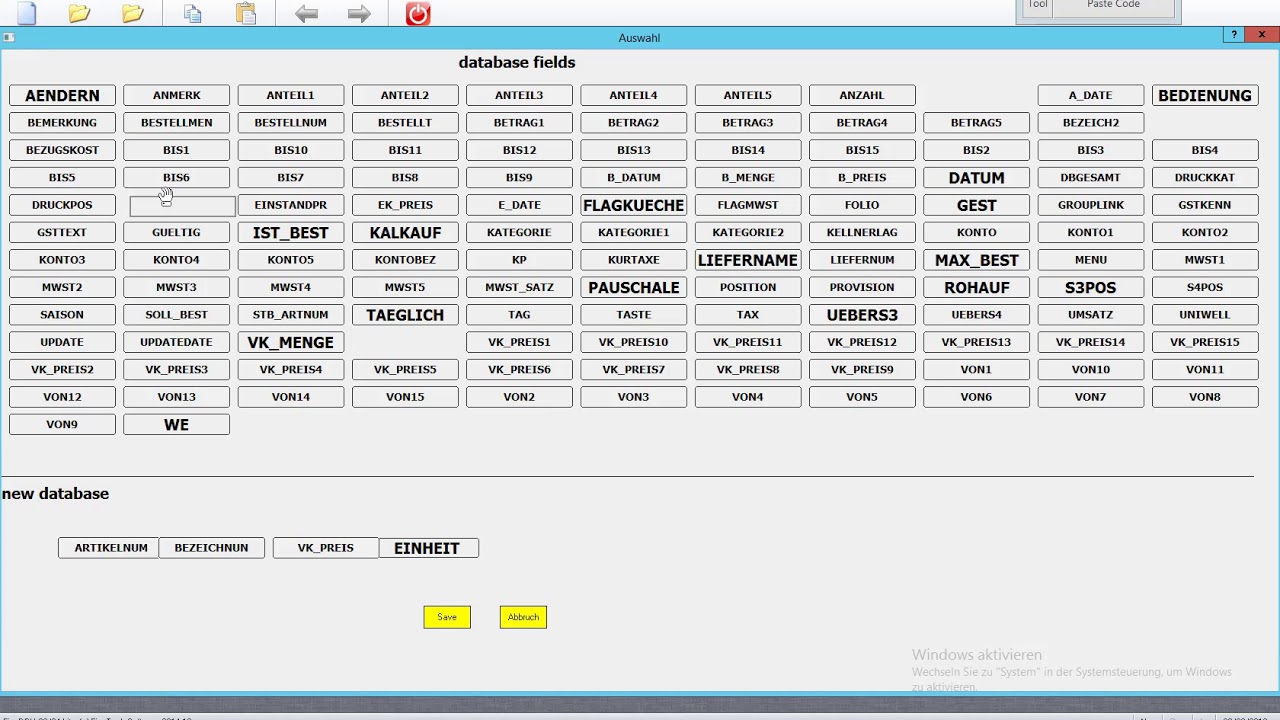Select the AENDERN database field
Screen dimensions: 1280x720
point(62,96)
